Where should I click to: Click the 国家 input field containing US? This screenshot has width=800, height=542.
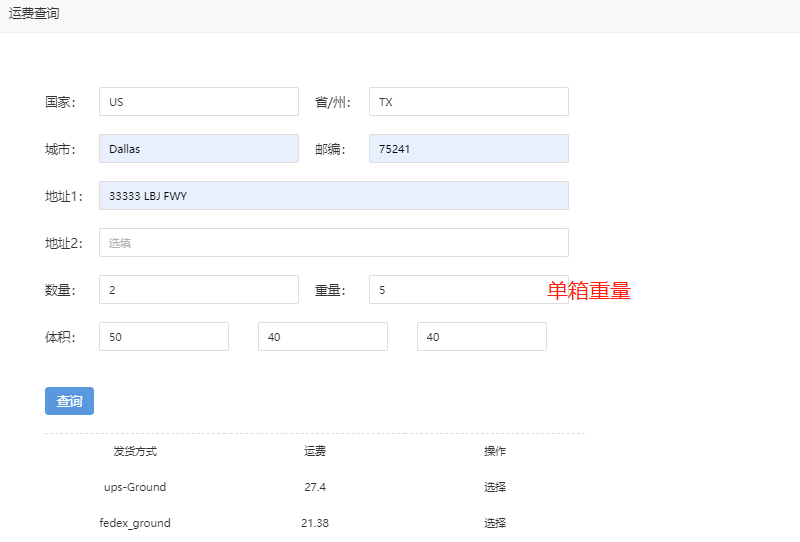198,101
